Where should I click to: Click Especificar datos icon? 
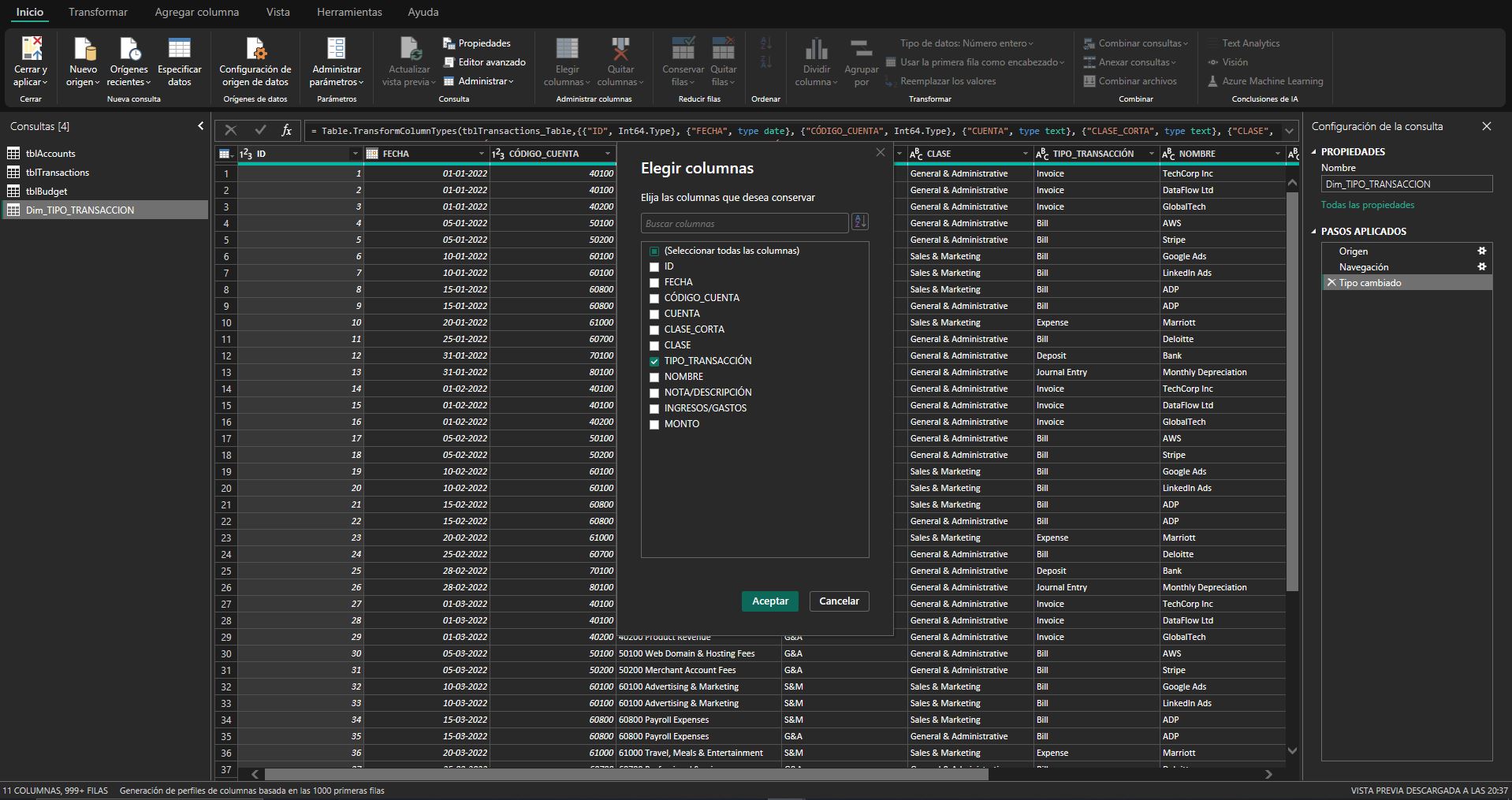[180, 50]
